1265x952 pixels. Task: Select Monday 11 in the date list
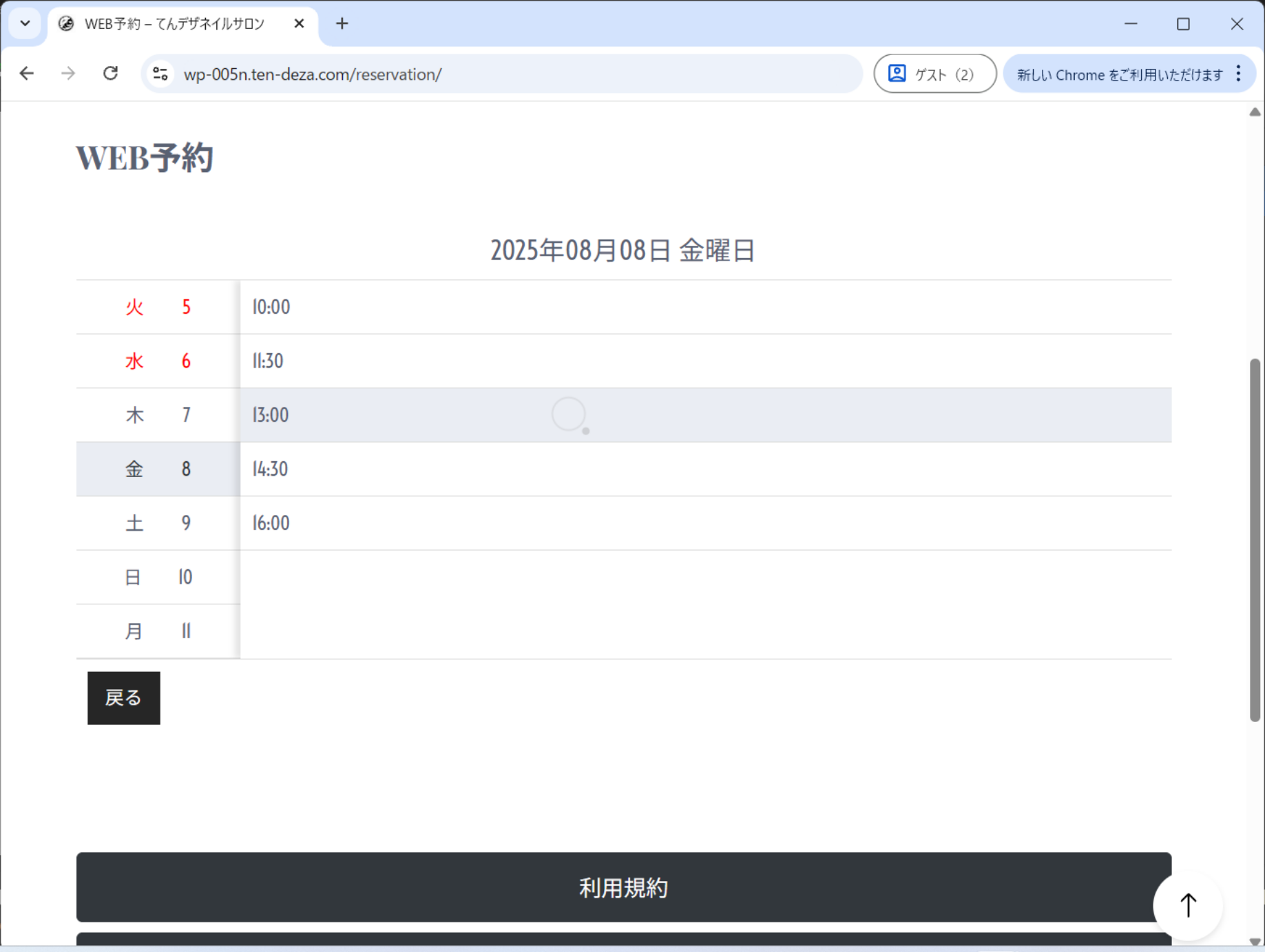tap(158, 631)
